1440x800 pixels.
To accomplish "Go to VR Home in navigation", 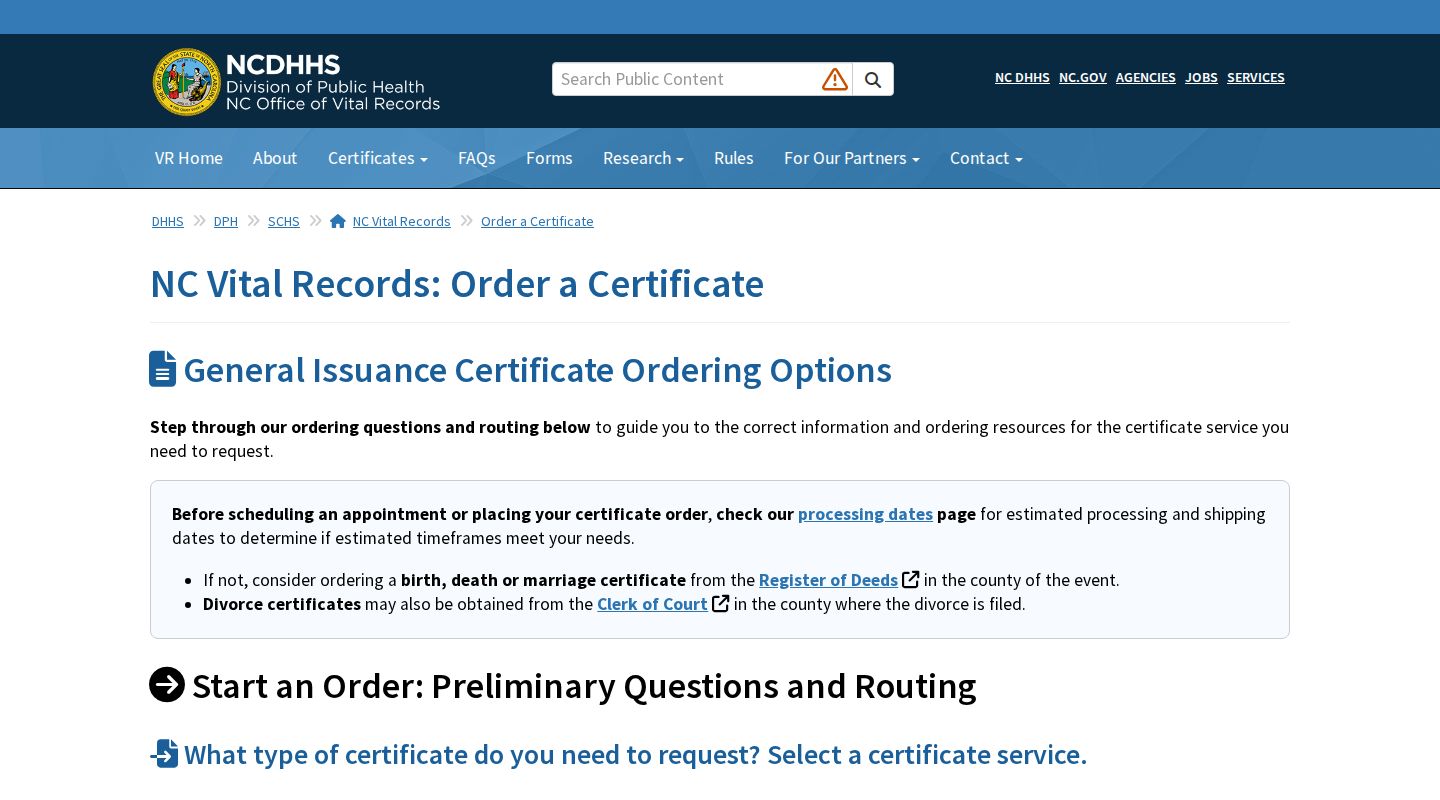I will pos(189,158).
